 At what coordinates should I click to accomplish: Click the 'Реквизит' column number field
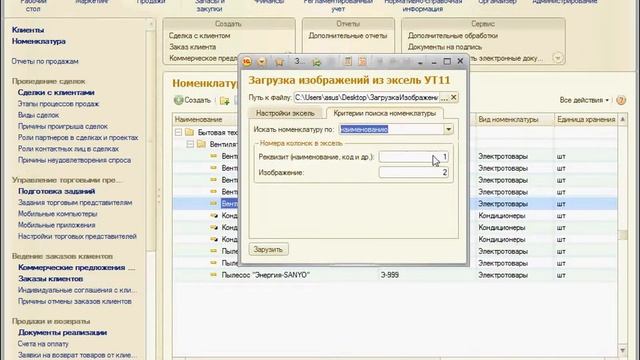[x=413, y=157]
